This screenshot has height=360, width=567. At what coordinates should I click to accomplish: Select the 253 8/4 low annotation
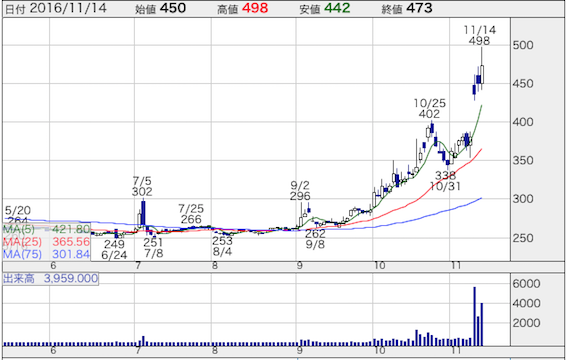point(222,246)
